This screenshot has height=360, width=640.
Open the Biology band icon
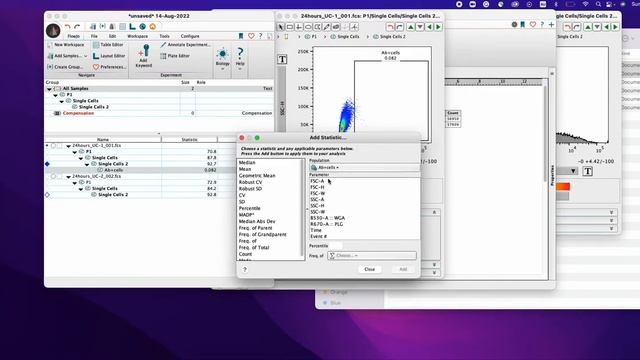pos(222,54)
